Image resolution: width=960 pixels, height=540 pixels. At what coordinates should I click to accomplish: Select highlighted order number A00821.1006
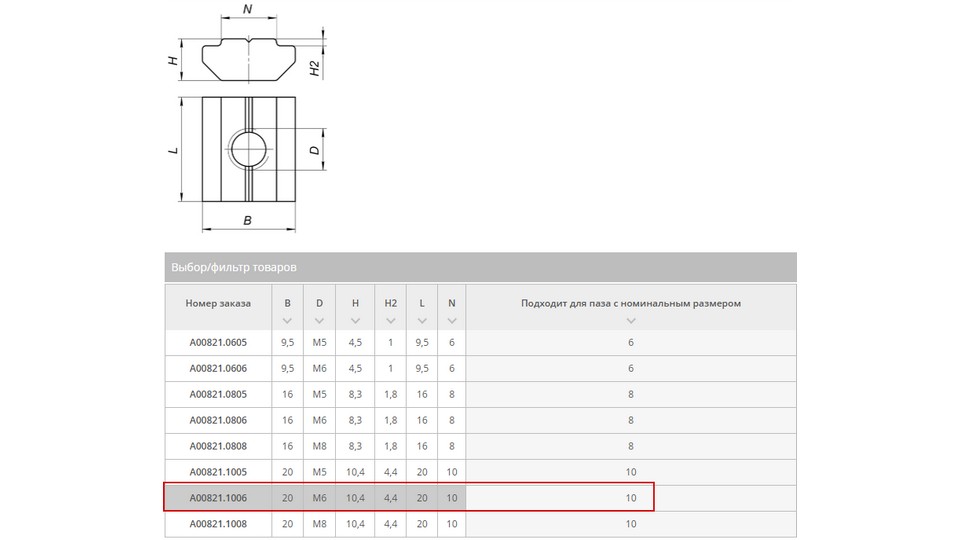coord(218,498)
